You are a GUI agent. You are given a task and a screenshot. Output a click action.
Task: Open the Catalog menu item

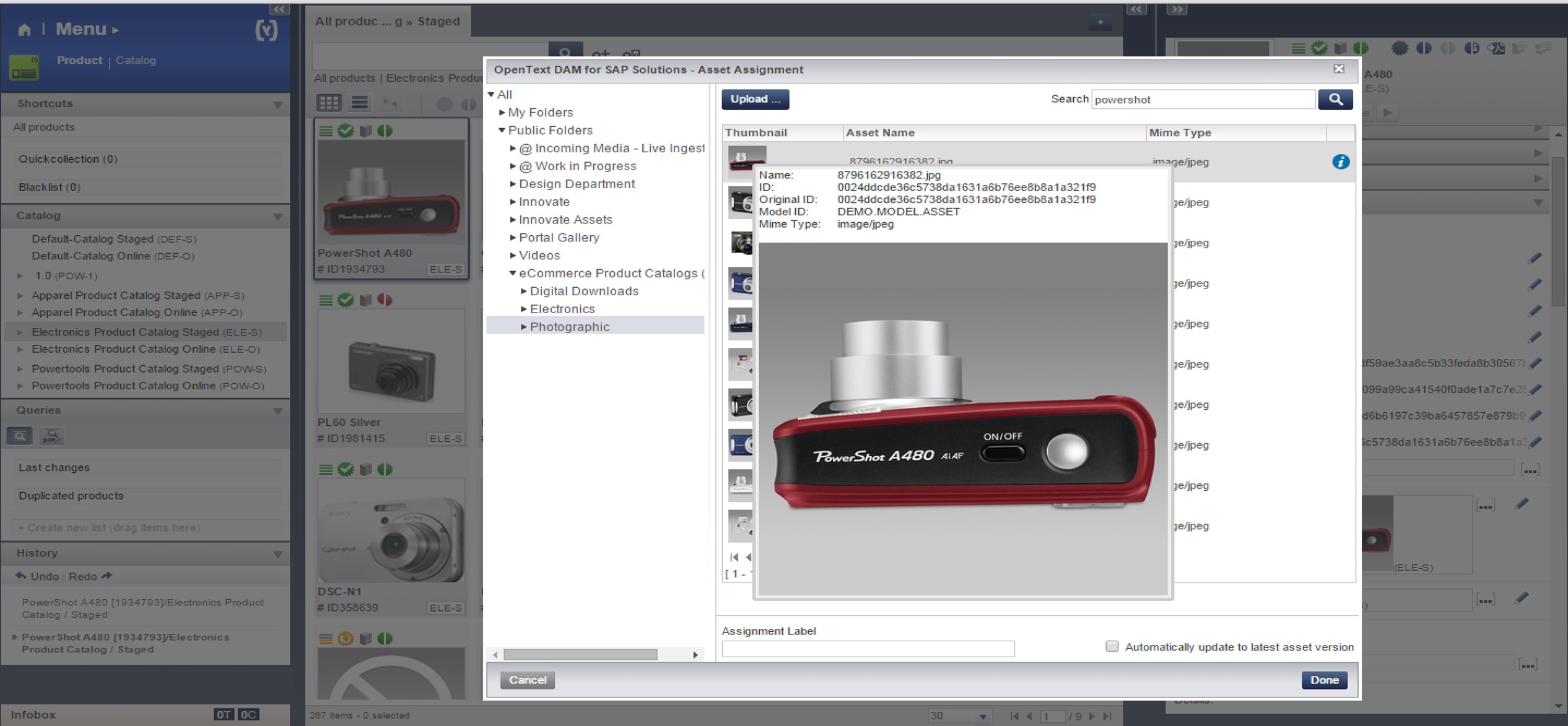(136, 60)
